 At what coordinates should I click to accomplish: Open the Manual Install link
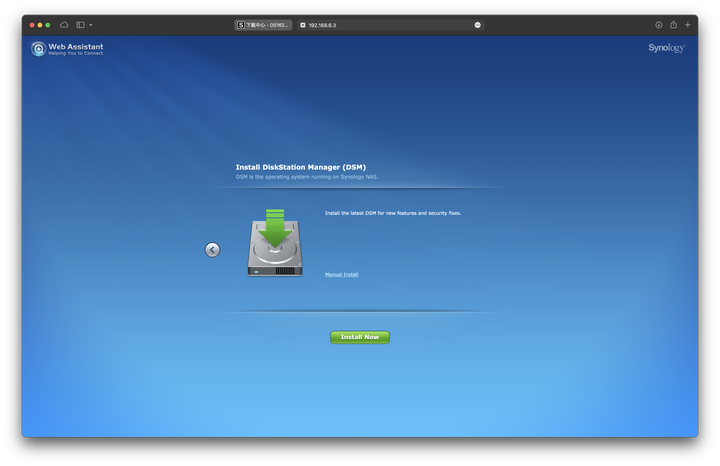341,275
